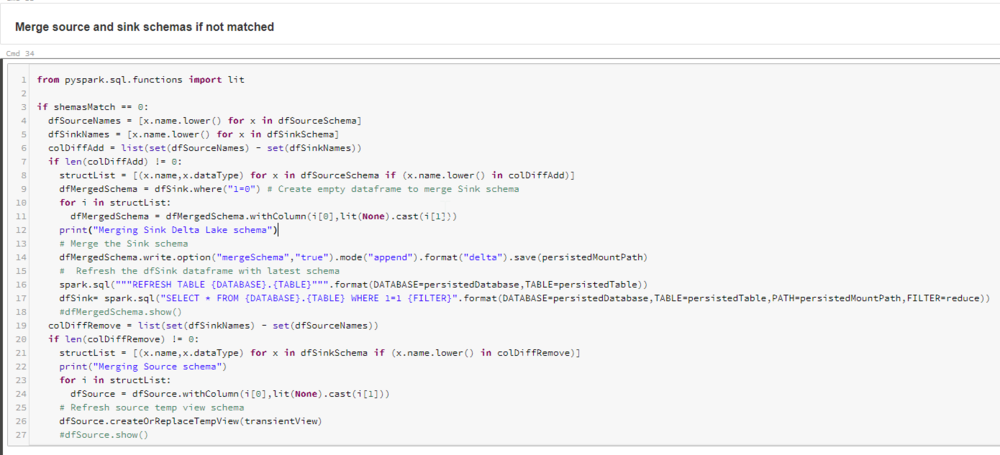Click the line starting 'dfMergedSchema.write.option("mergeSchema"'
1000x455 pixels.
coord(353,257)
